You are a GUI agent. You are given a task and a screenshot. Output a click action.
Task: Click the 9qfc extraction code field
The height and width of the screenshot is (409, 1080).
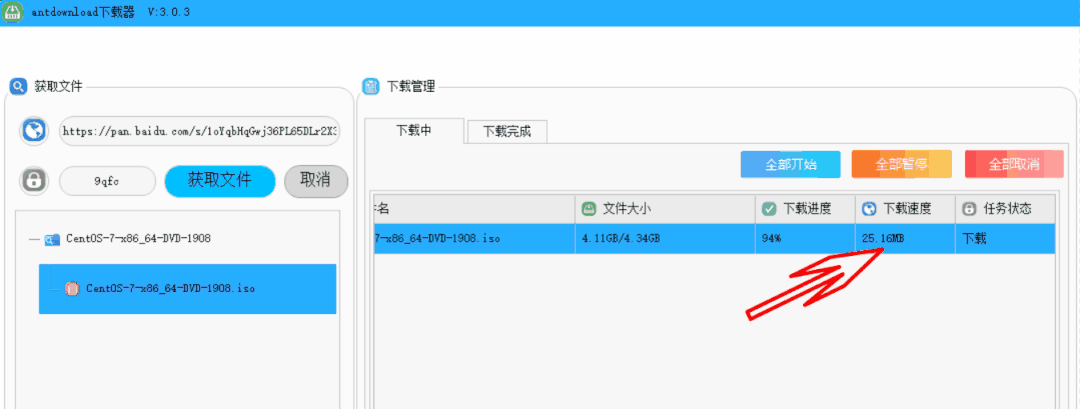[107, 181]
